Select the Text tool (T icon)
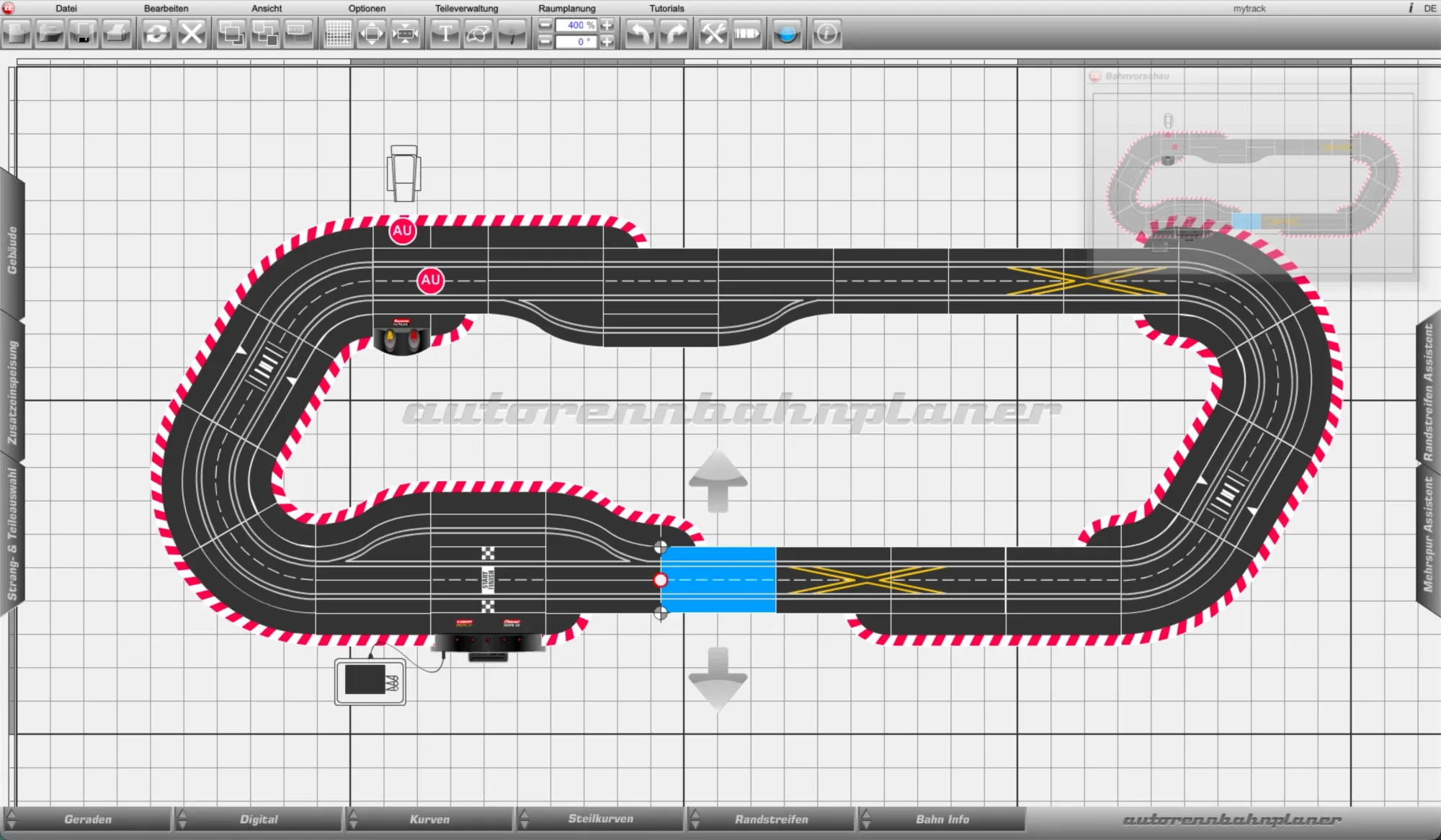The width and height of the screenshot is (1441, 840). [445, 34]
